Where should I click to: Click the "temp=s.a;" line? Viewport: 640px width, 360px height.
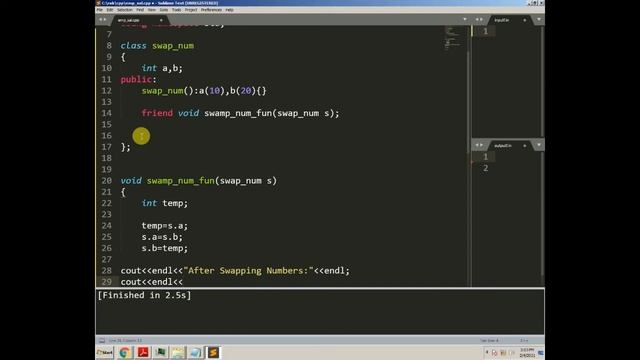point(164,225)
